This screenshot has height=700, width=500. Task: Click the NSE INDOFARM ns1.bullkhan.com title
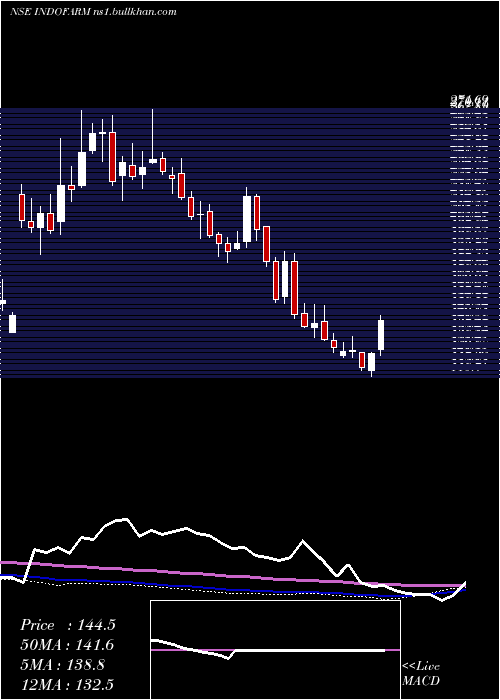[x=93, y=12]
